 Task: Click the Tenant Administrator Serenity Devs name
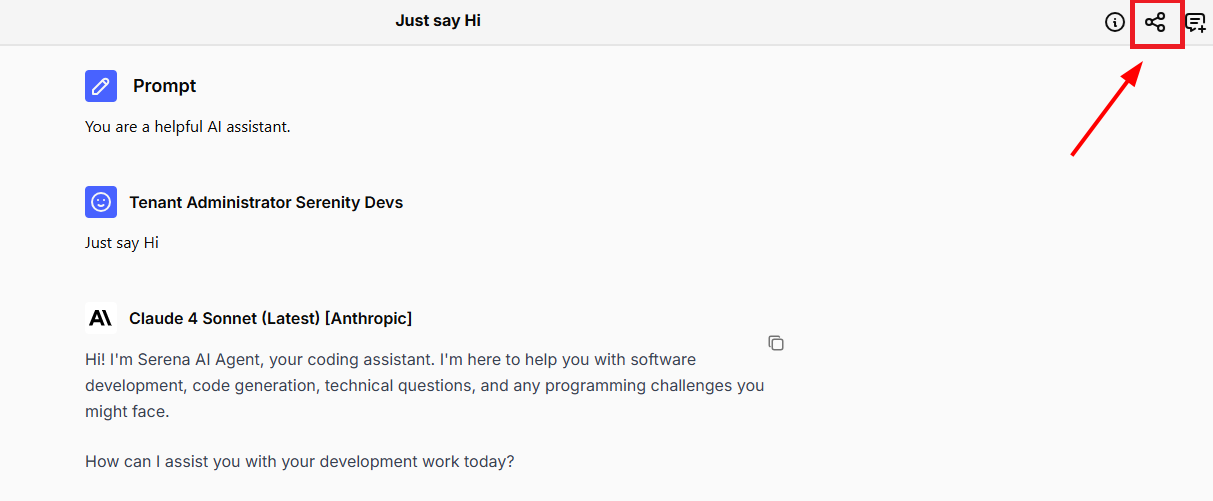pyautogui.click(x=266, y=202)
